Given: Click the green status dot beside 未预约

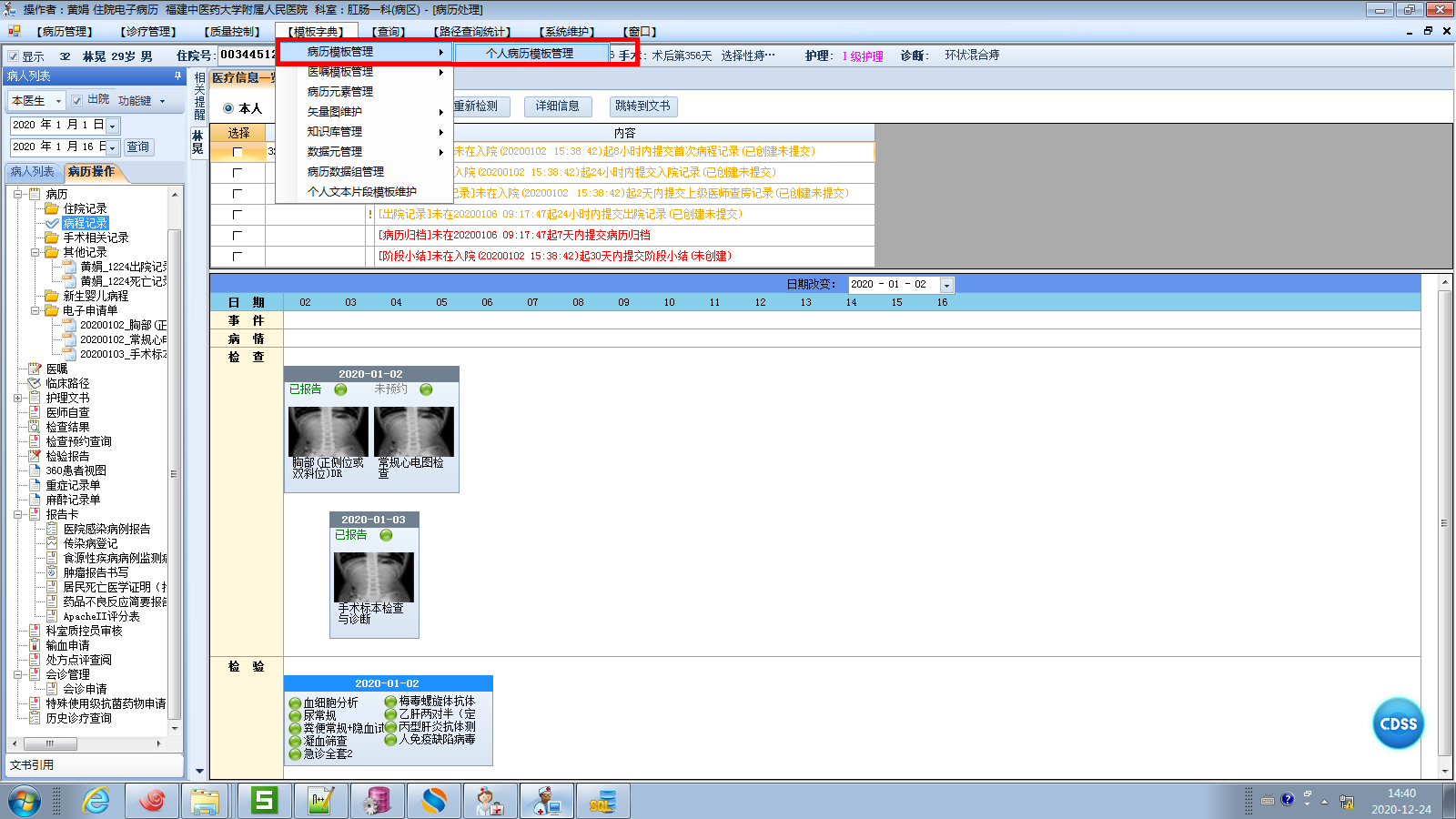Looking at the screenshot, I should [426, 389].
